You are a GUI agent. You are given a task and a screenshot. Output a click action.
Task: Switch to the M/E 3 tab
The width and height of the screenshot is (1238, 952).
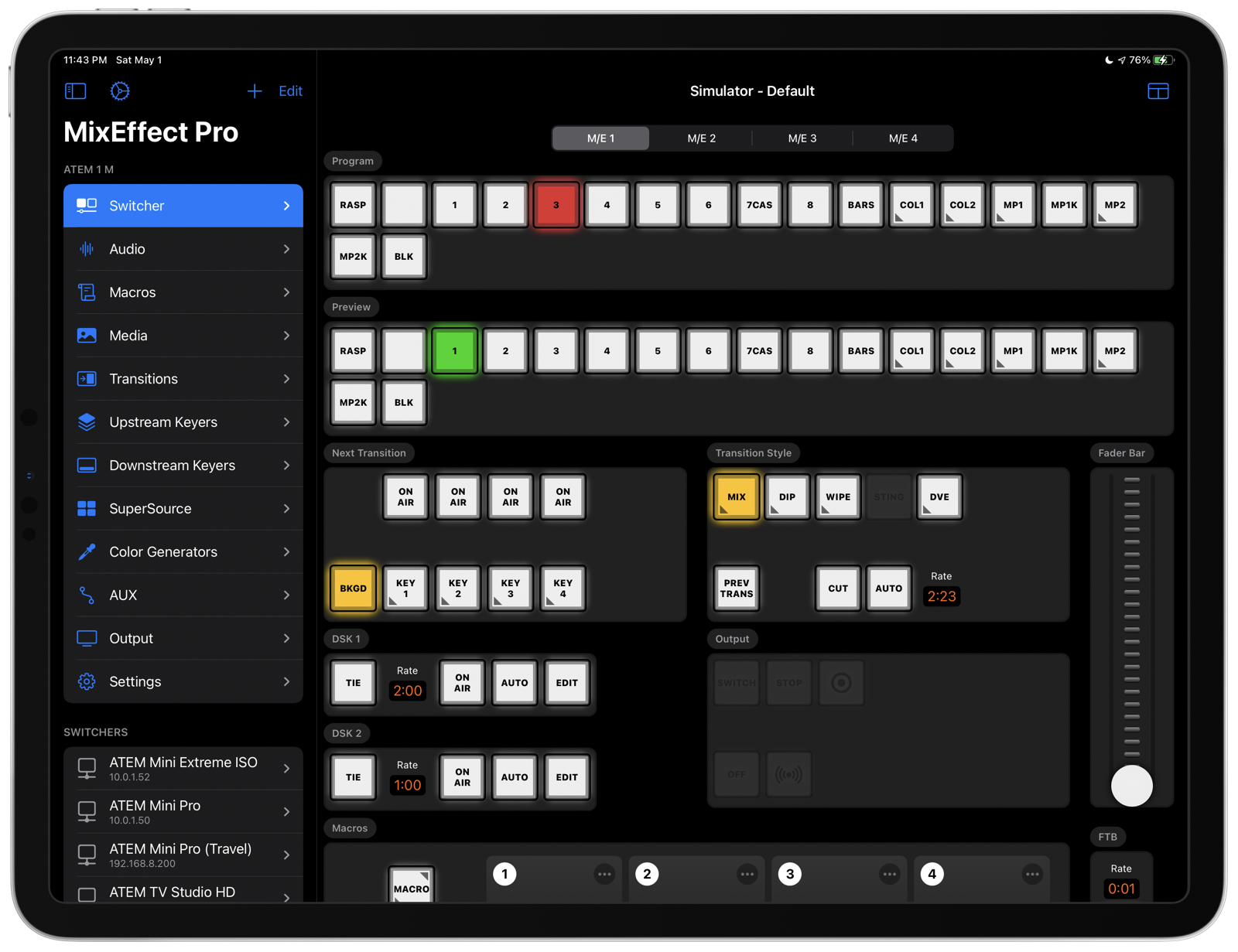(802, 138)
